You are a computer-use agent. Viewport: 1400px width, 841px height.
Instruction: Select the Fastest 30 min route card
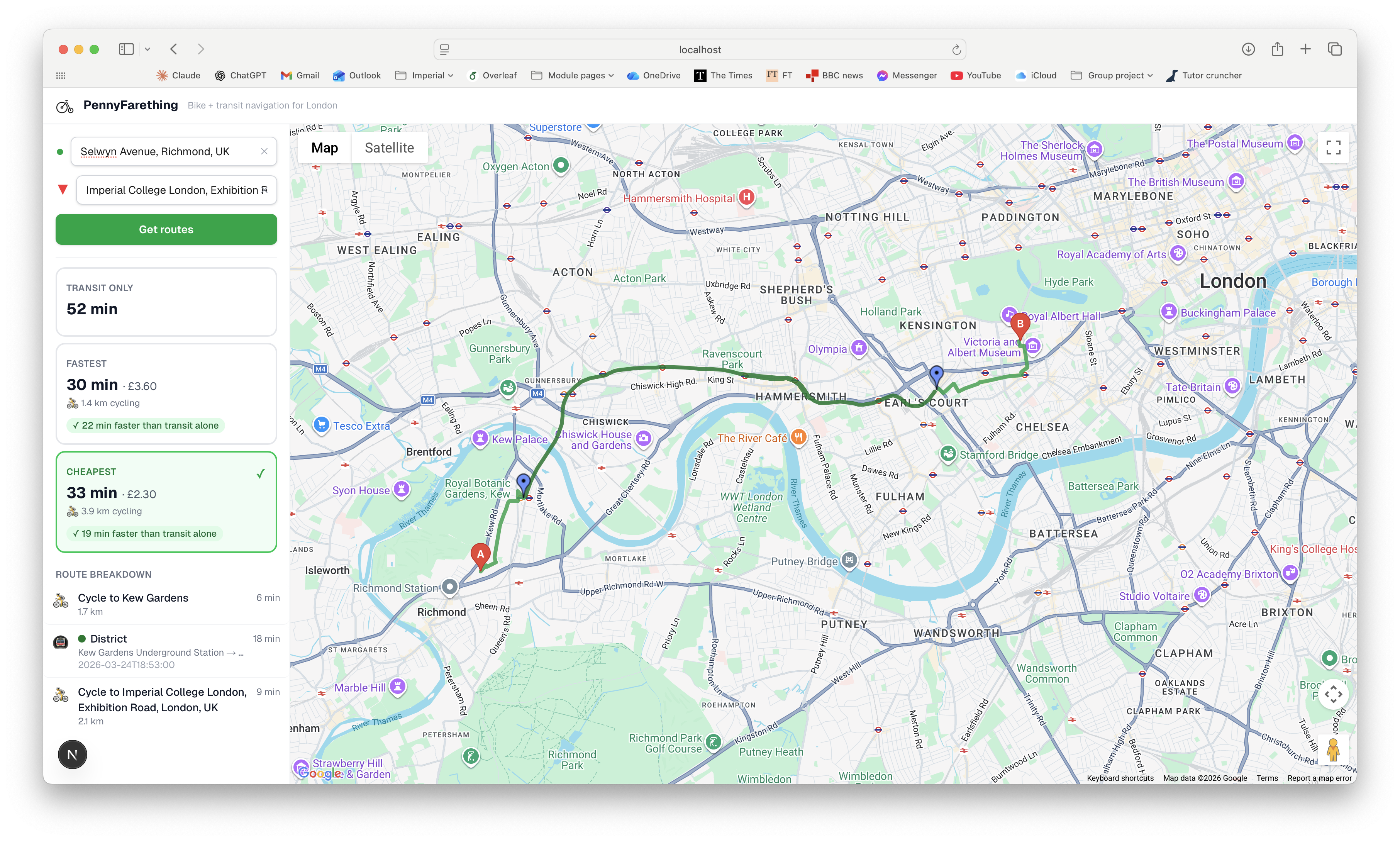pos(166,393)
